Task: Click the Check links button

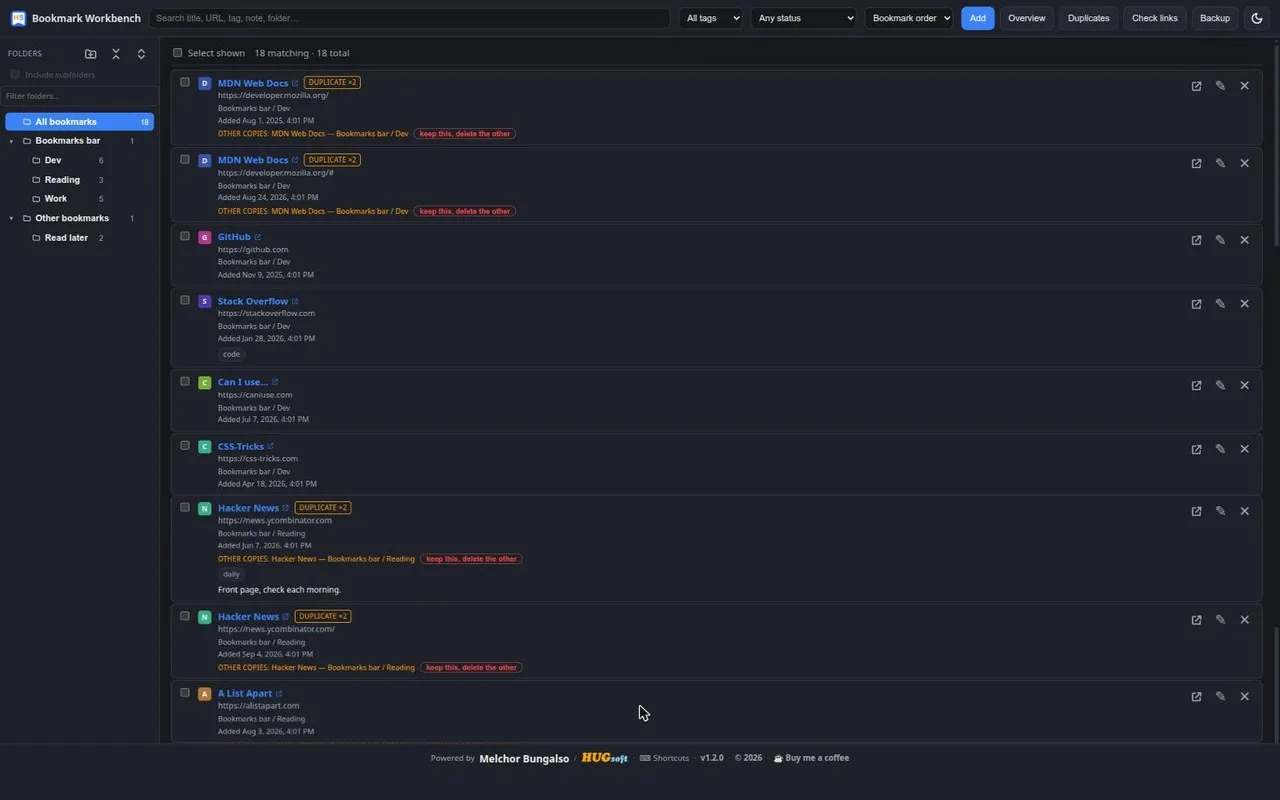Action: (x=1155, y=18)
